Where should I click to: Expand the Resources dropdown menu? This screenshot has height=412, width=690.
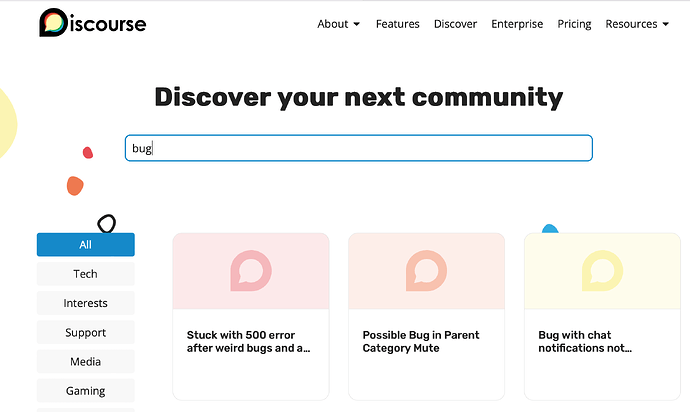[637, 24]
